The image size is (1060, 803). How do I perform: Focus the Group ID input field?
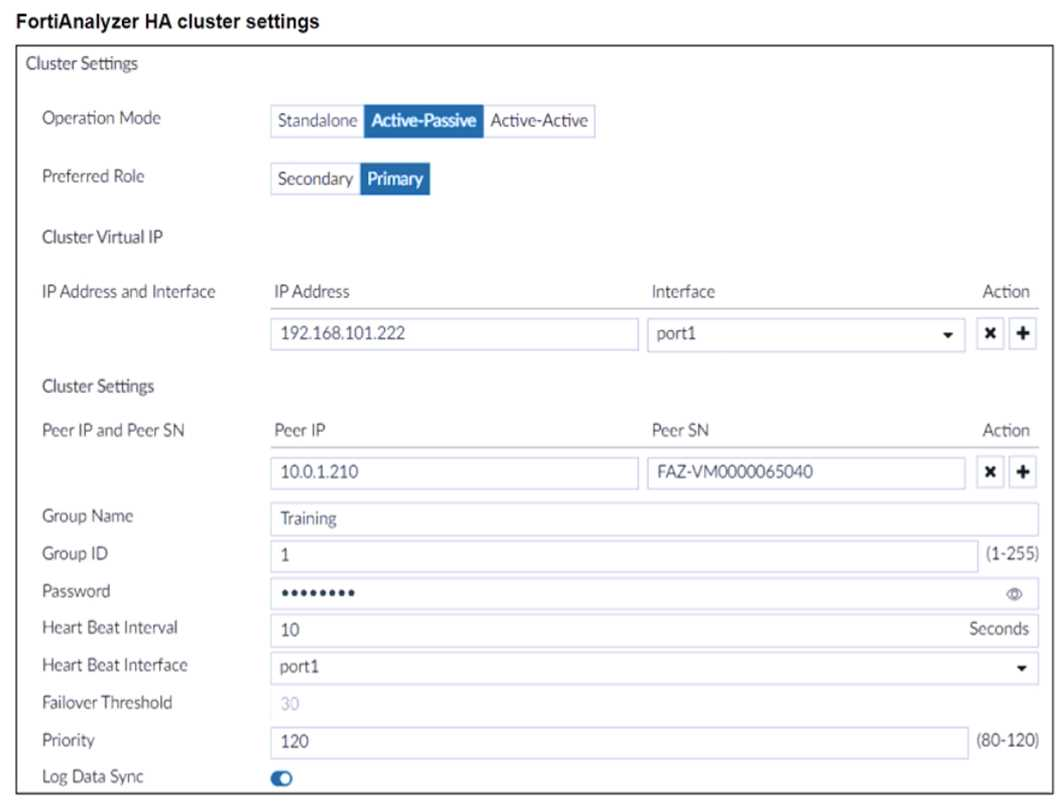coord(623,556)
